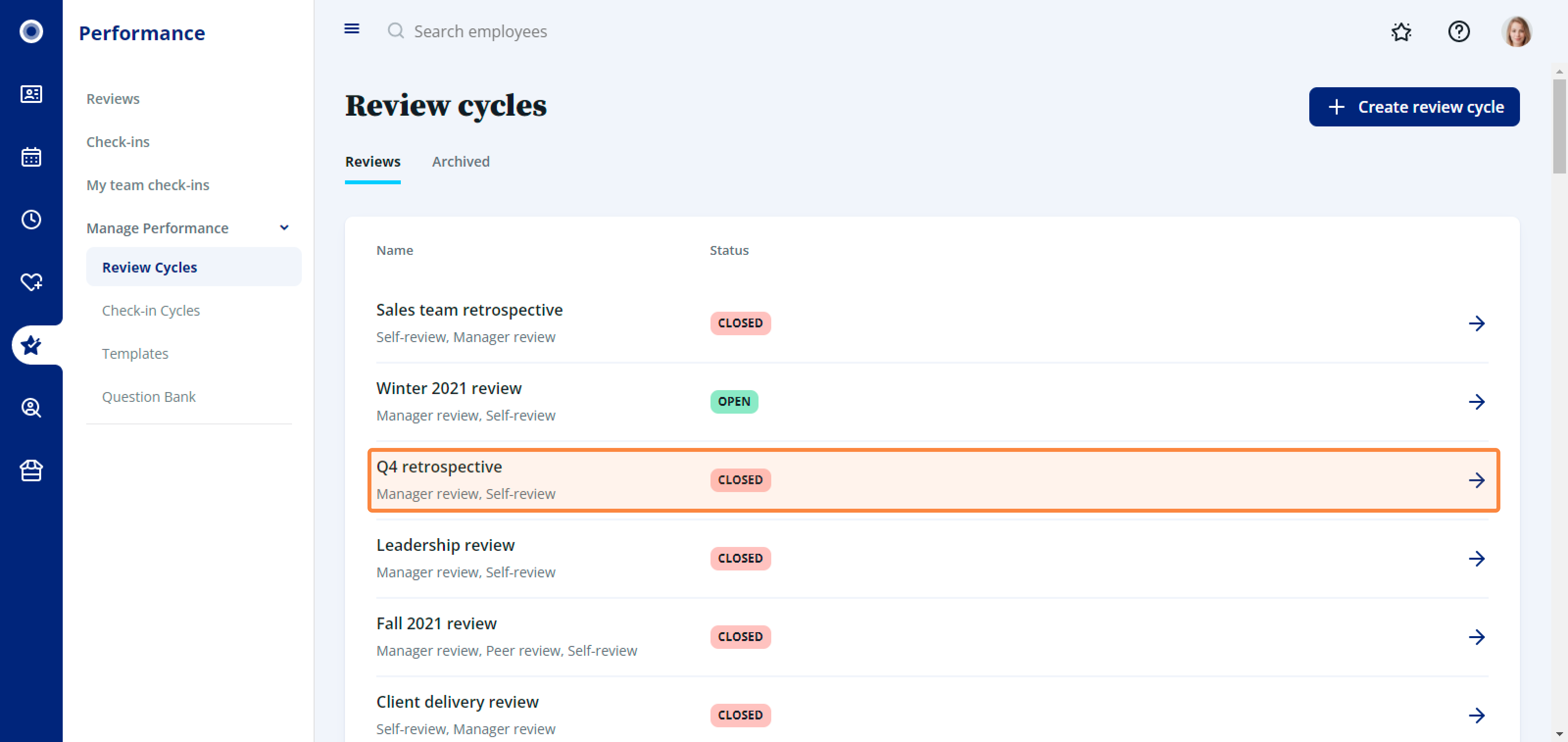The height and width of the screenshot is (742, 1568).
Task: Open Leadership review via its arrow
Action: coord(1477,559)
